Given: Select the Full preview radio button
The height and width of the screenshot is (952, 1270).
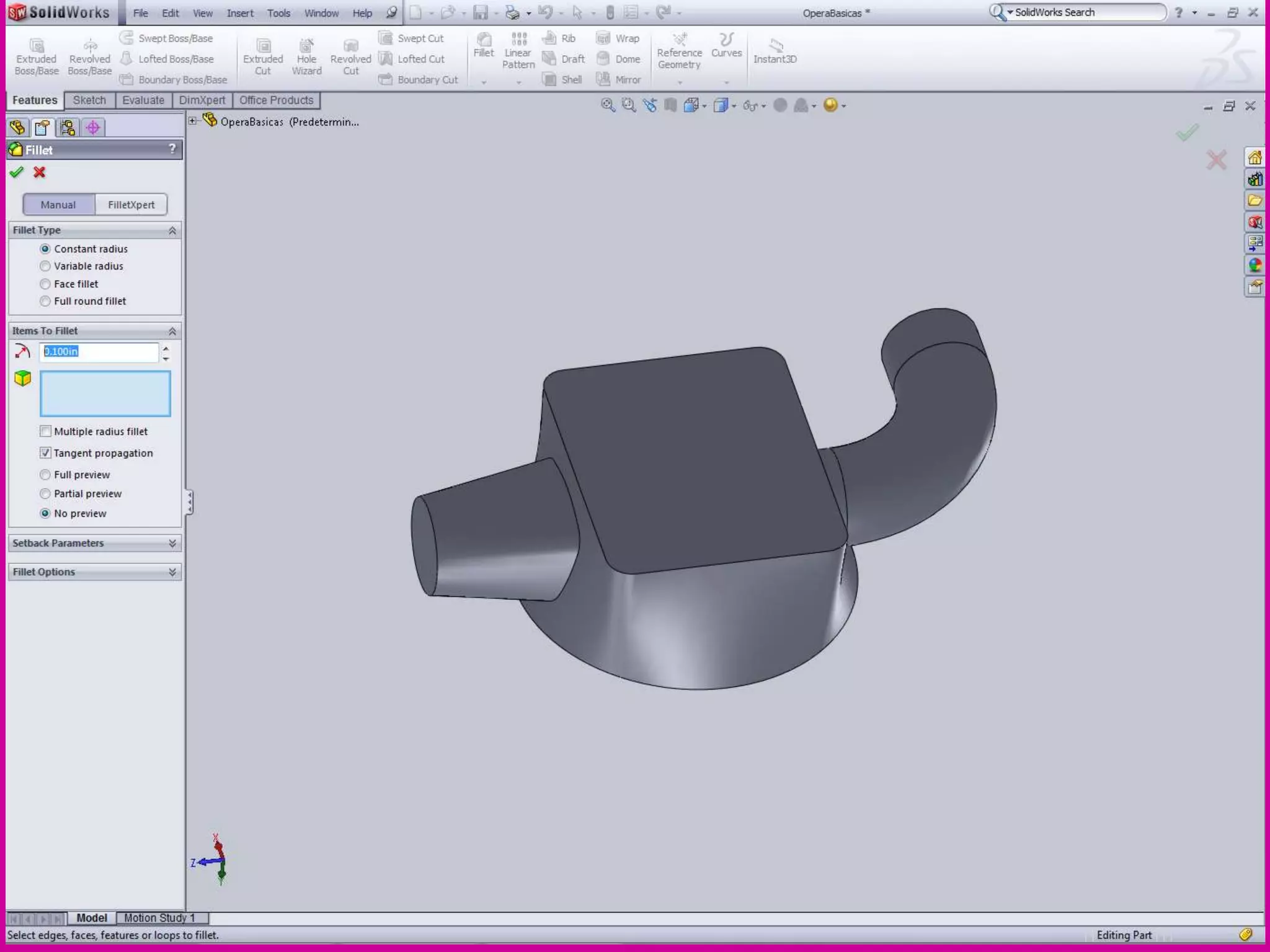Looking at the screenshot, I should 45,475.
